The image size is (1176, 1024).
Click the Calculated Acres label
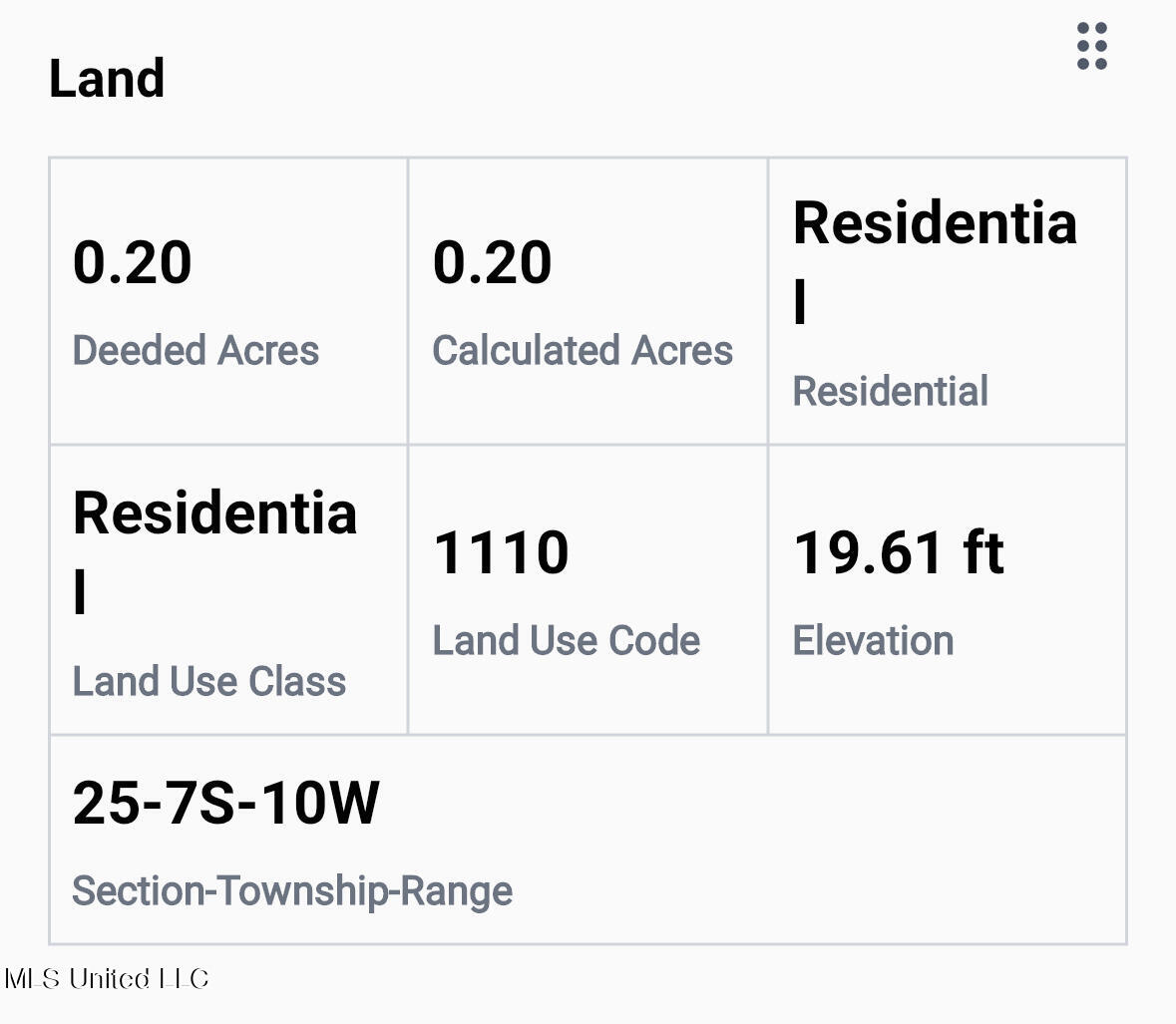click(x=583, y=350)
